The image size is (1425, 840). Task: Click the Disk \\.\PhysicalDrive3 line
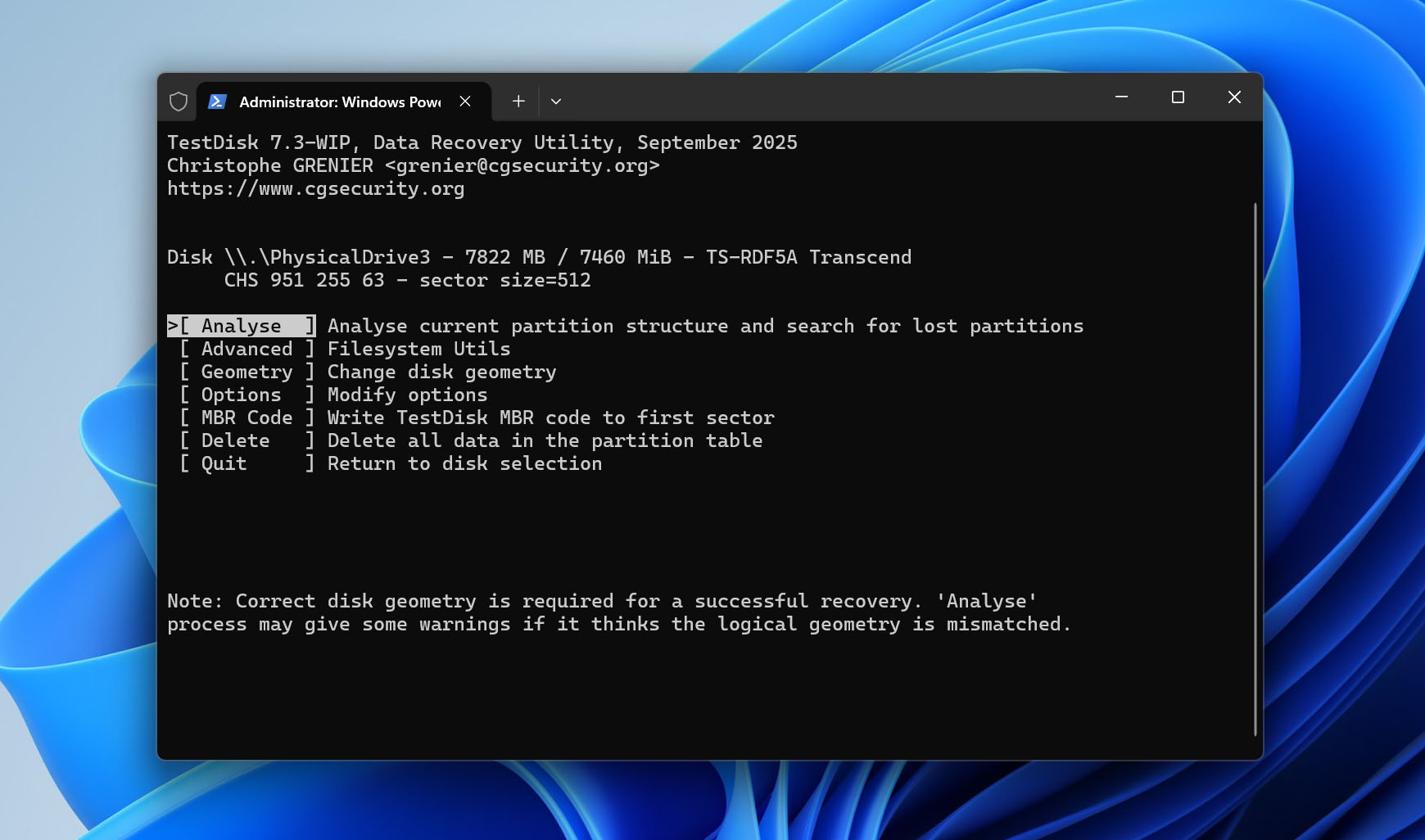(x=539, y=257)
